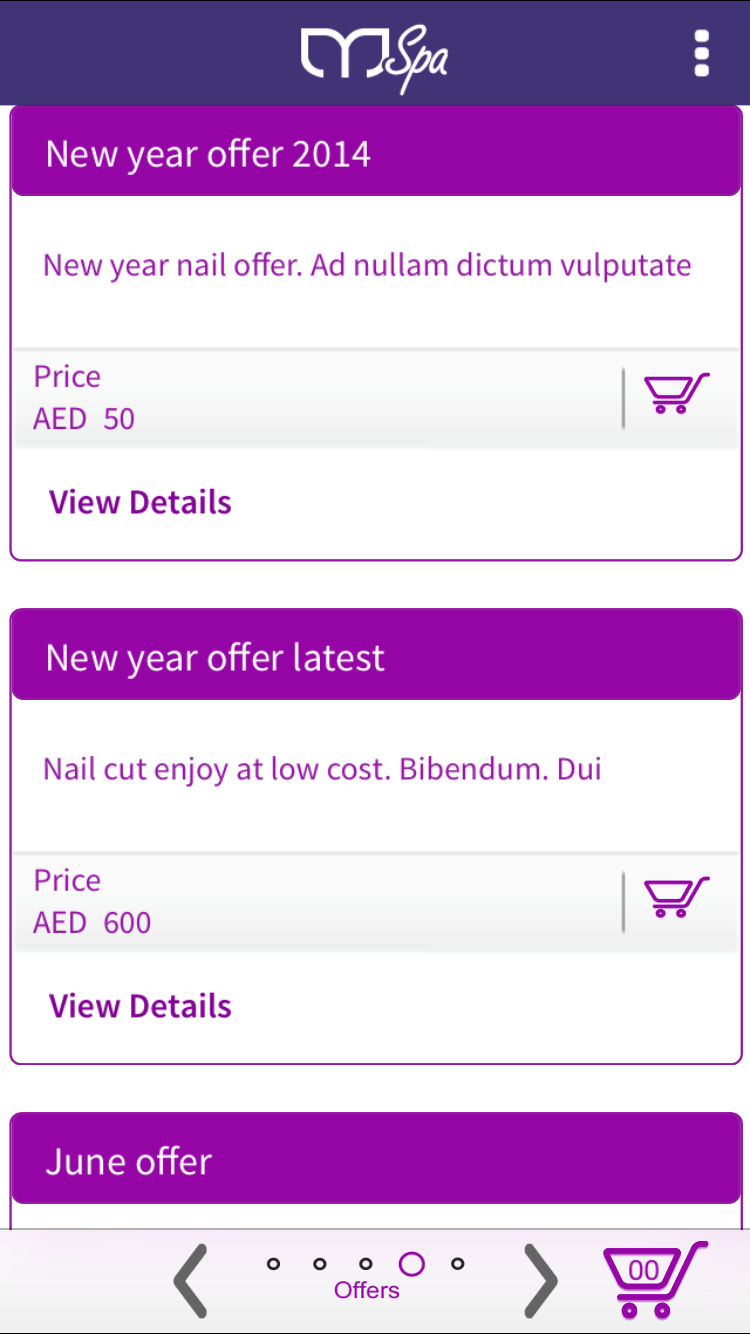The image size is (750, 1334).
Task: Select the first page indicator dot
Action: click(x=273, y=1264)
